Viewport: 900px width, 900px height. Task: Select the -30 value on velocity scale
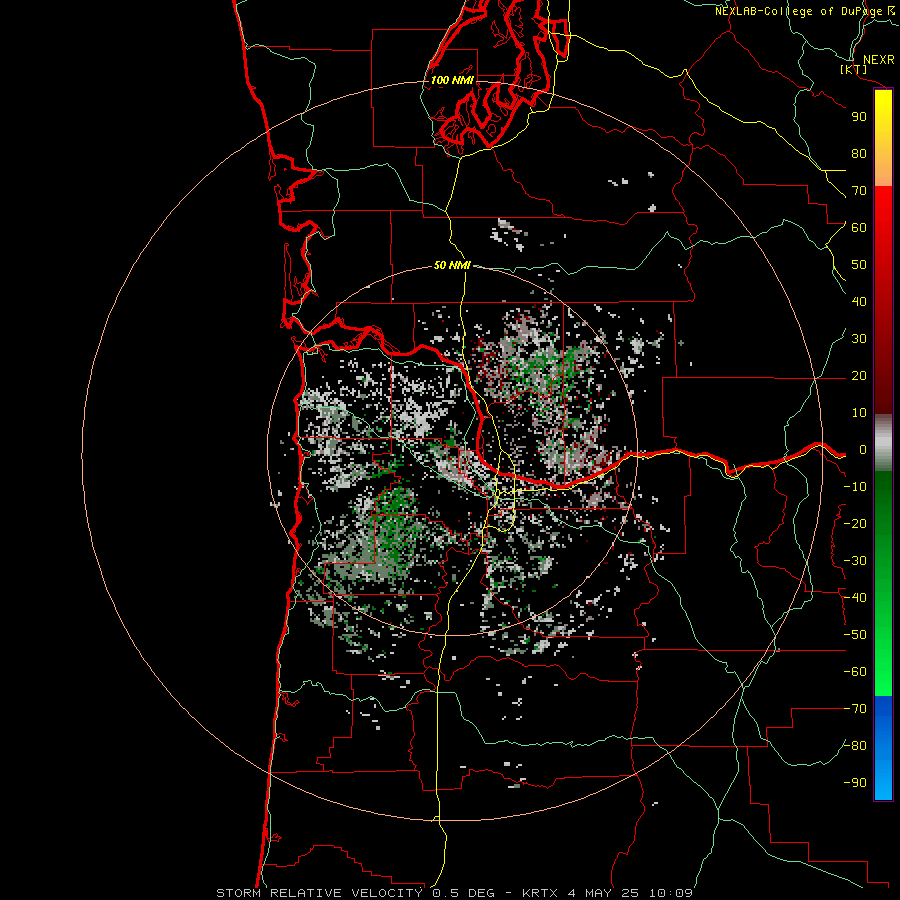tap(855, 561)
